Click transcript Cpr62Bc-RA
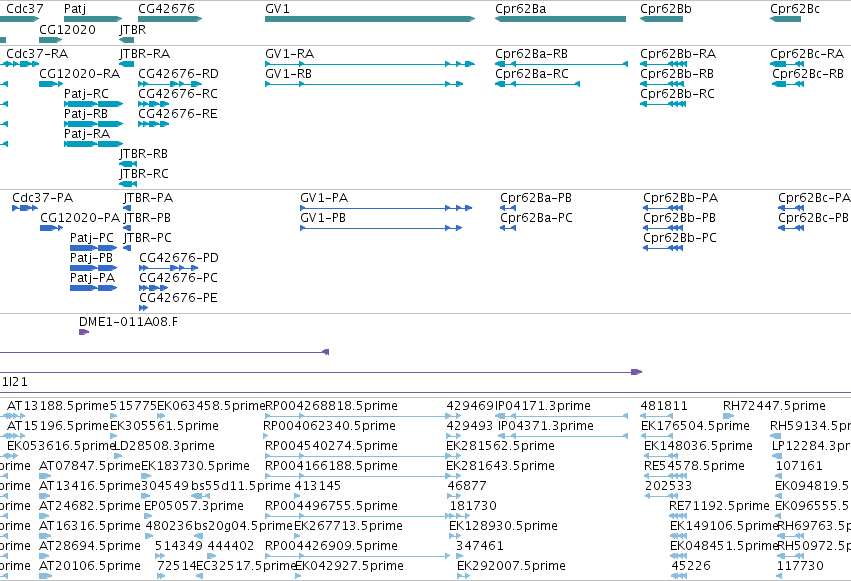The height and width of the screenshot is (581, 851). tap(787, 64)
